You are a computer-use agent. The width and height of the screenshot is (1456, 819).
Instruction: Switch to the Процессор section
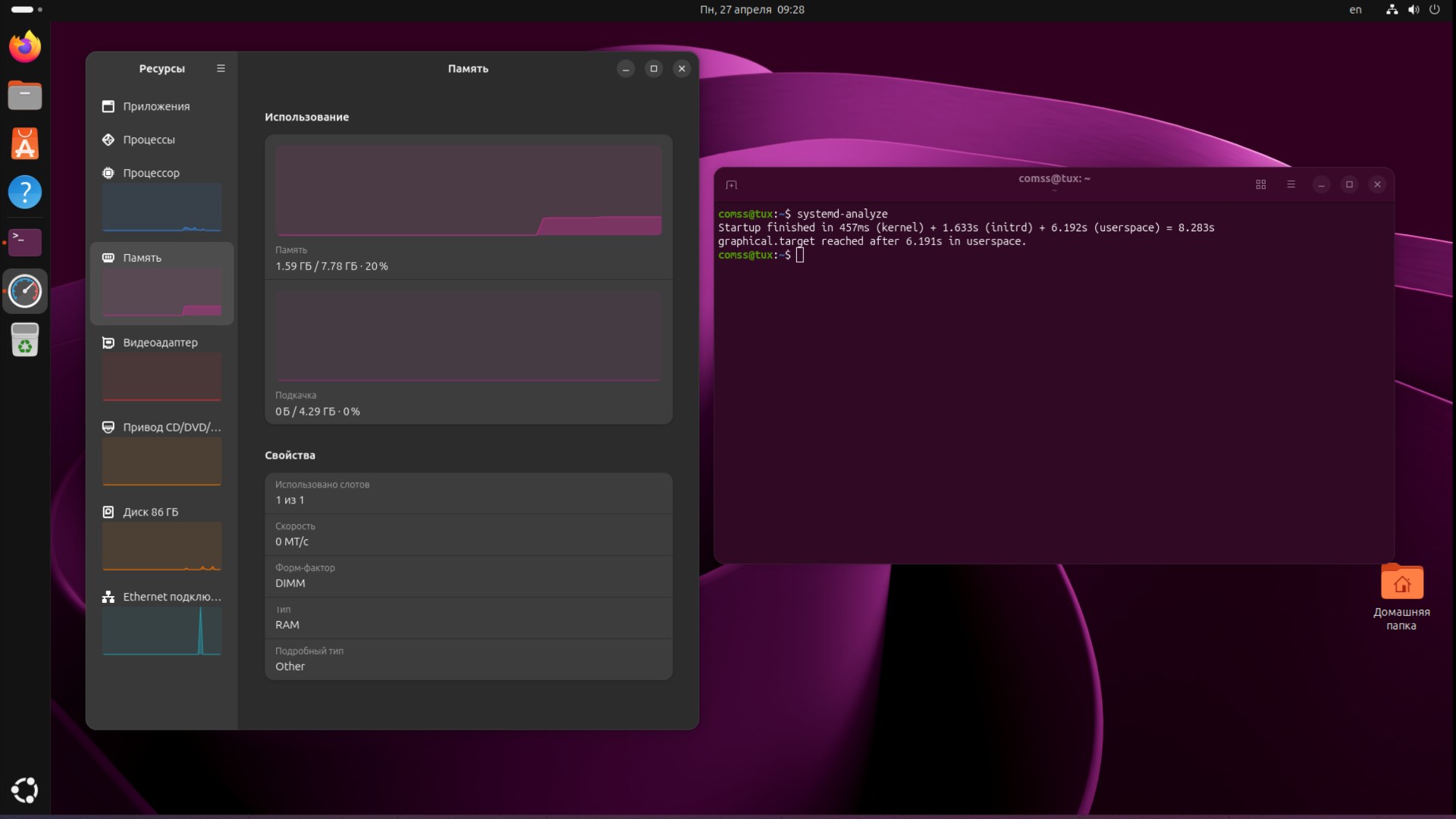(x=152, y=173)
